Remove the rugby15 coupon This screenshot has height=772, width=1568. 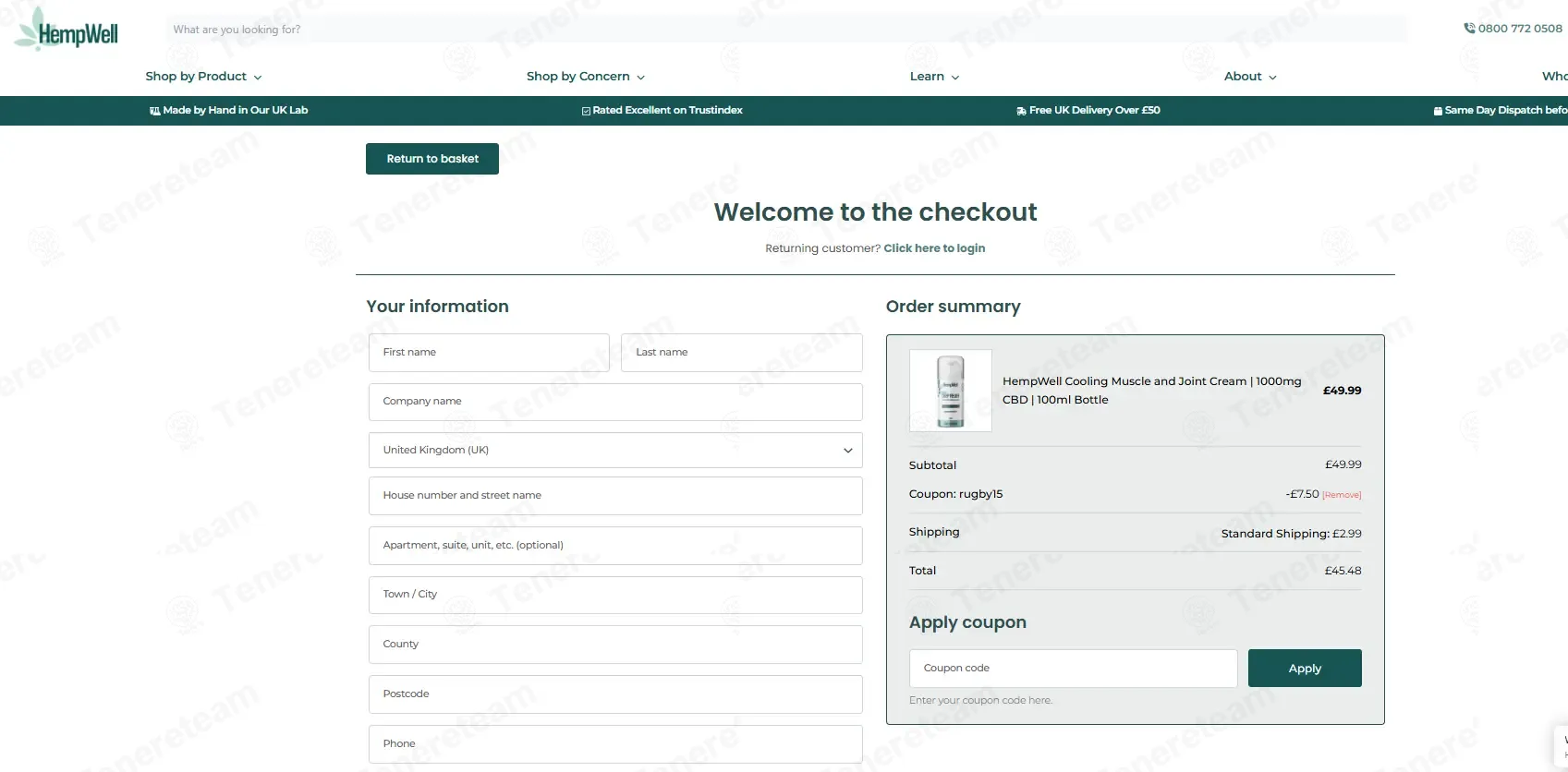[x=1342, y=495]
